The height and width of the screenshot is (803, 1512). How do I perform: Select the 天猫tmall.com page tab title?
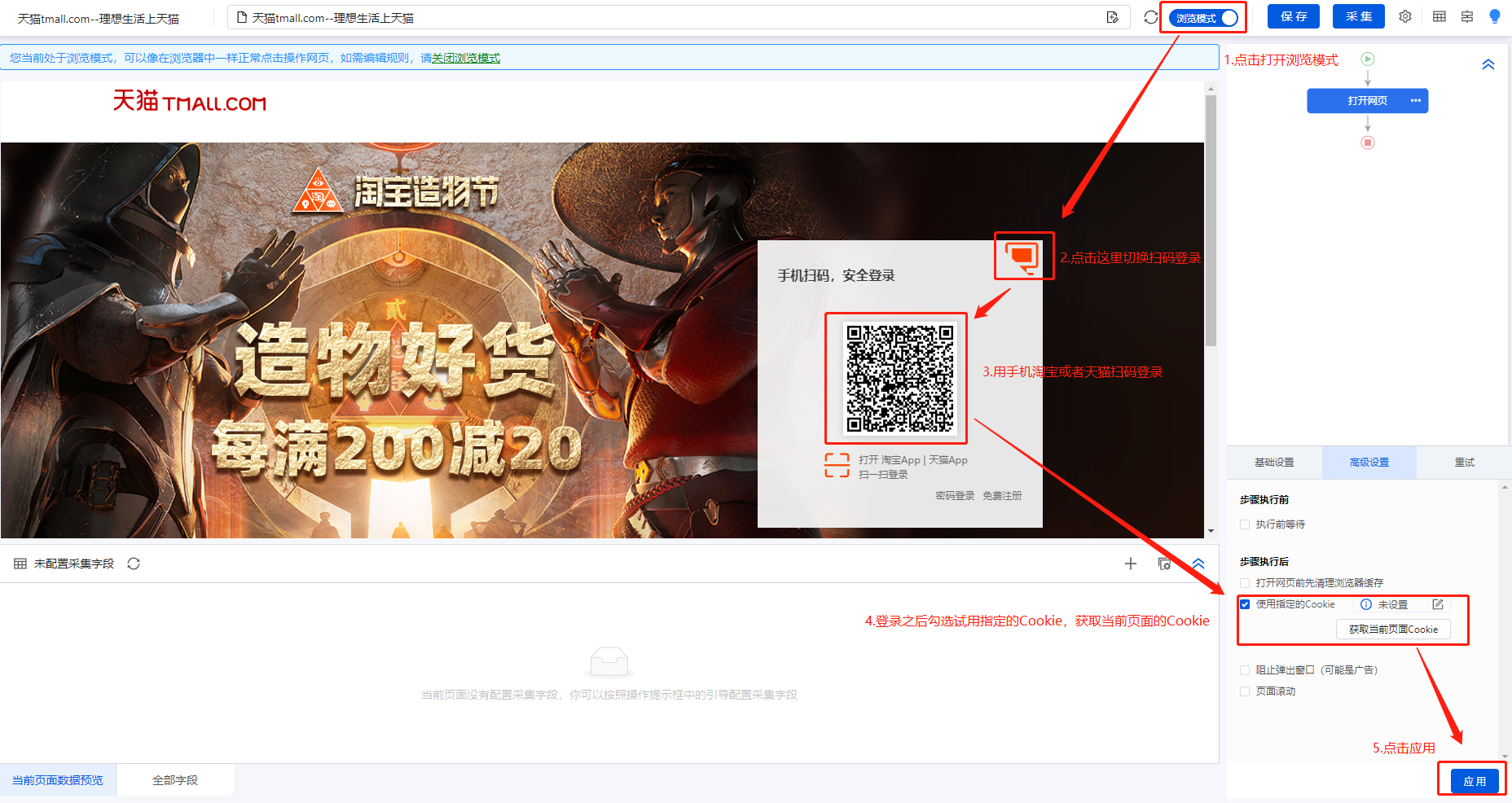(99, 19)
